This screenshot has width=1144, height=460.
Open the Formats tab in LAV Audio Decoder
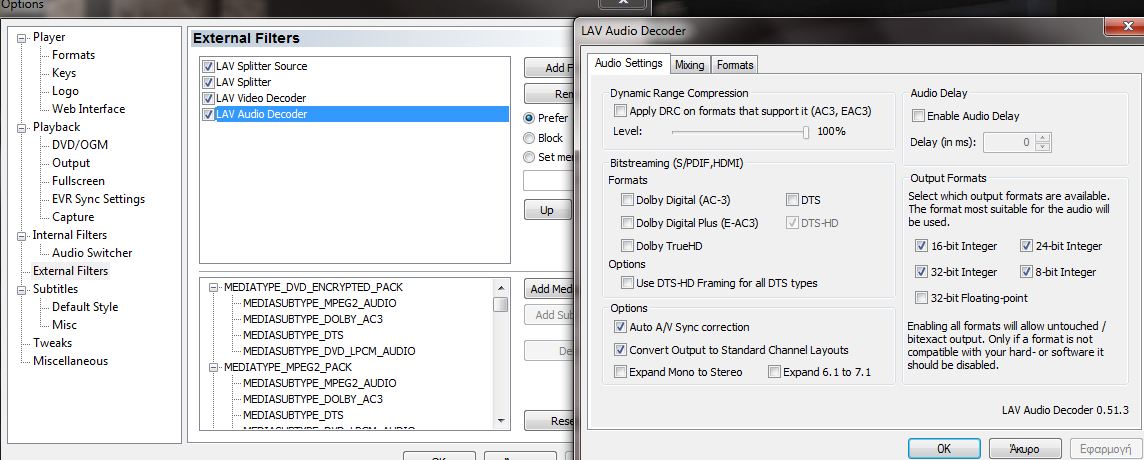[735, 65]
